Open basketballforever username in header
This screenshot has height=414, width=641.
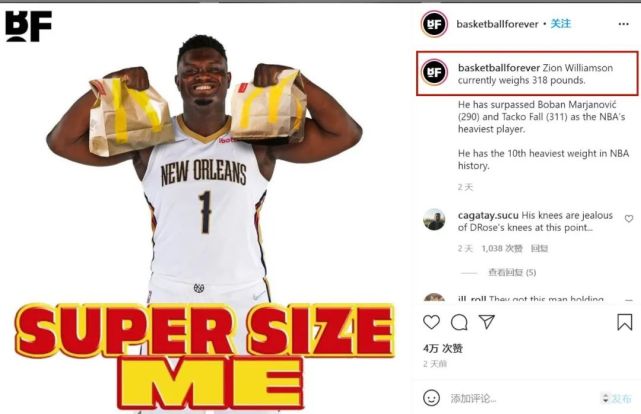[x=497, y=24]
